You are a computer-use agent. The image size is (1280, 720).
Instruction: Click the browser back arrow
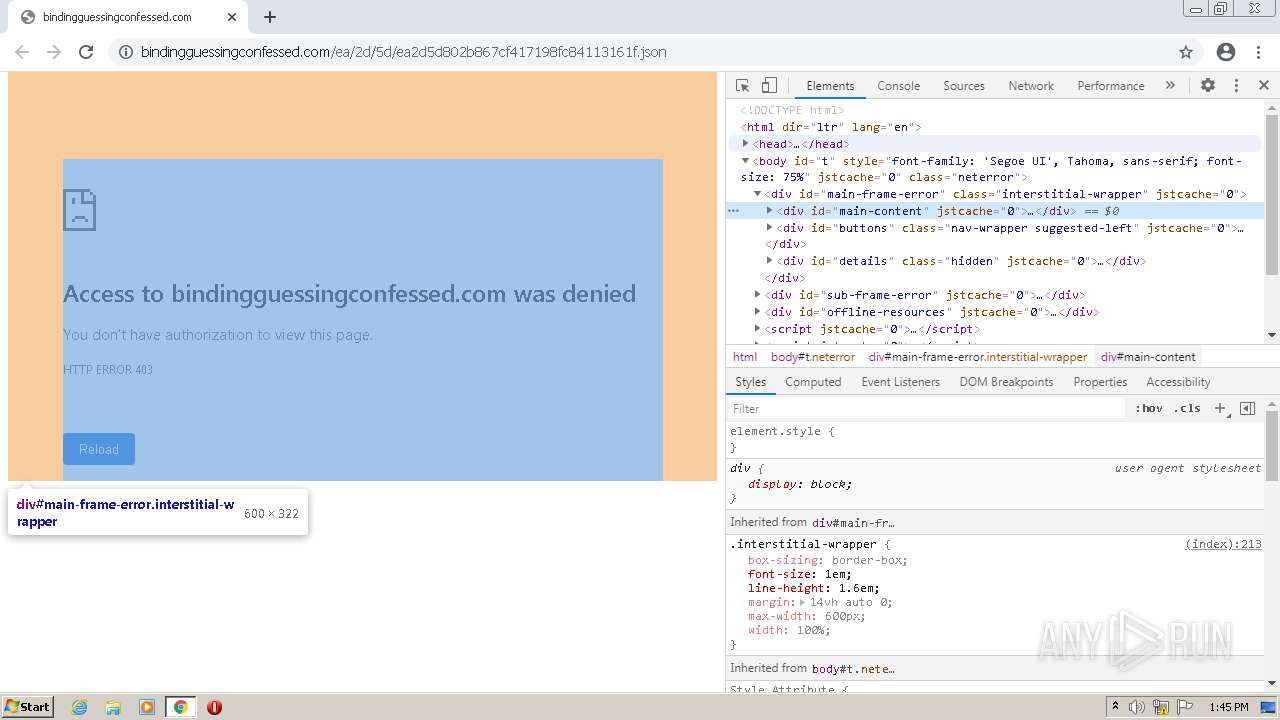point(22,52)
